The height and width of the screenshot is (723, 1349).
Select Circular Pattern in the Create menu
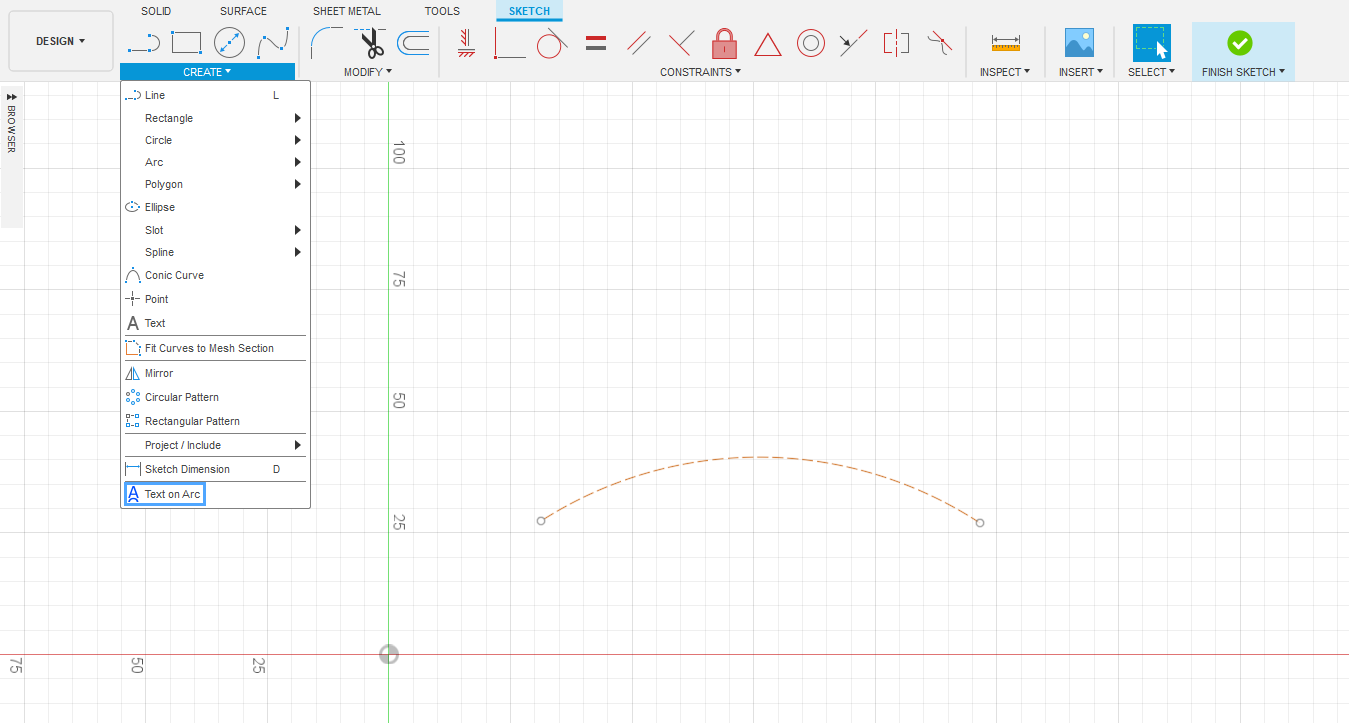tap(181, 397)
